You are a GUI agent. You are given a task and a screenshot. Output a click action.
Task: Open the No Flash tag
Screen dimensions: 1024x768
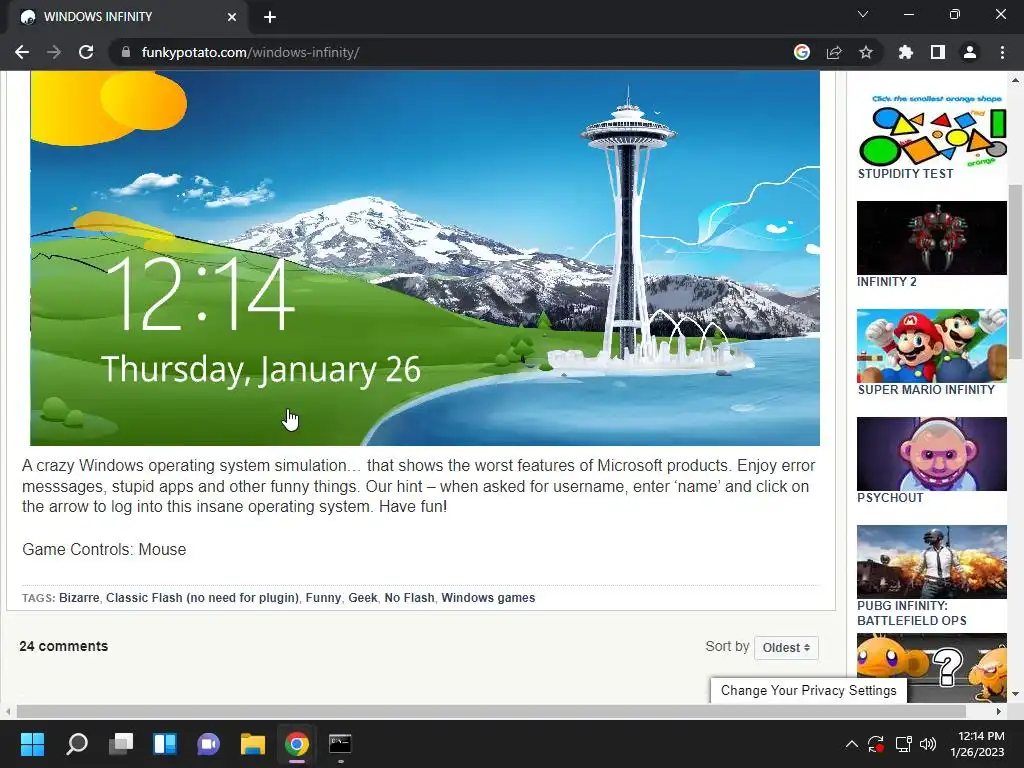click(x=409, y=598)
